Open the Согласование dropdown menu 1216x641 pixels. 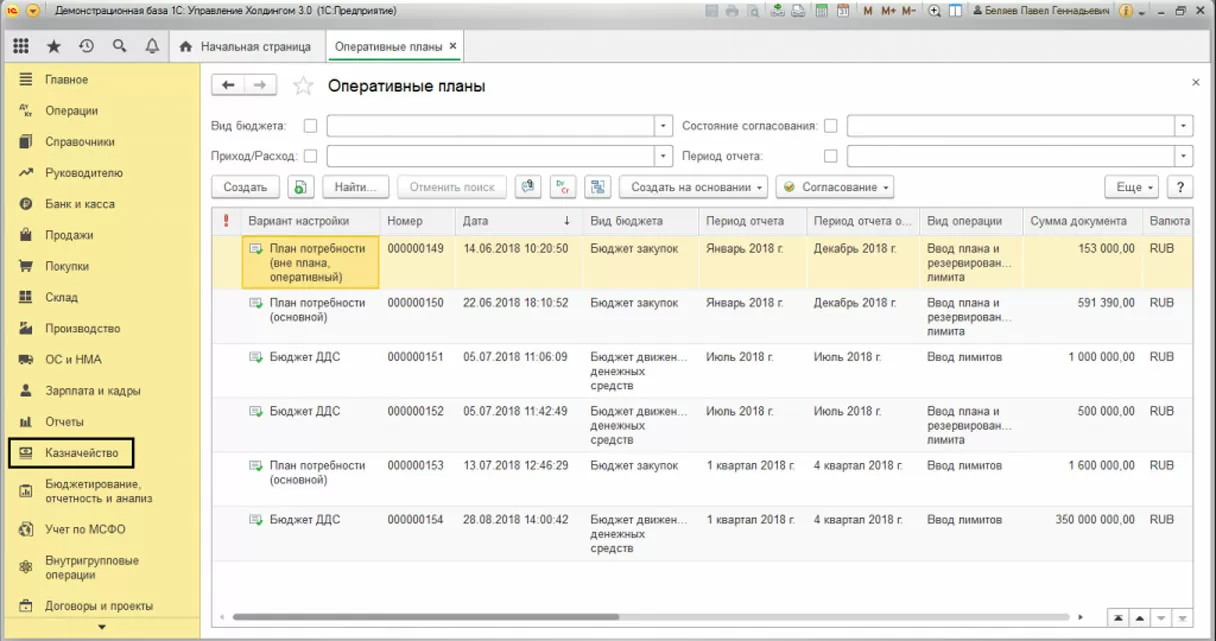(834, 187)
